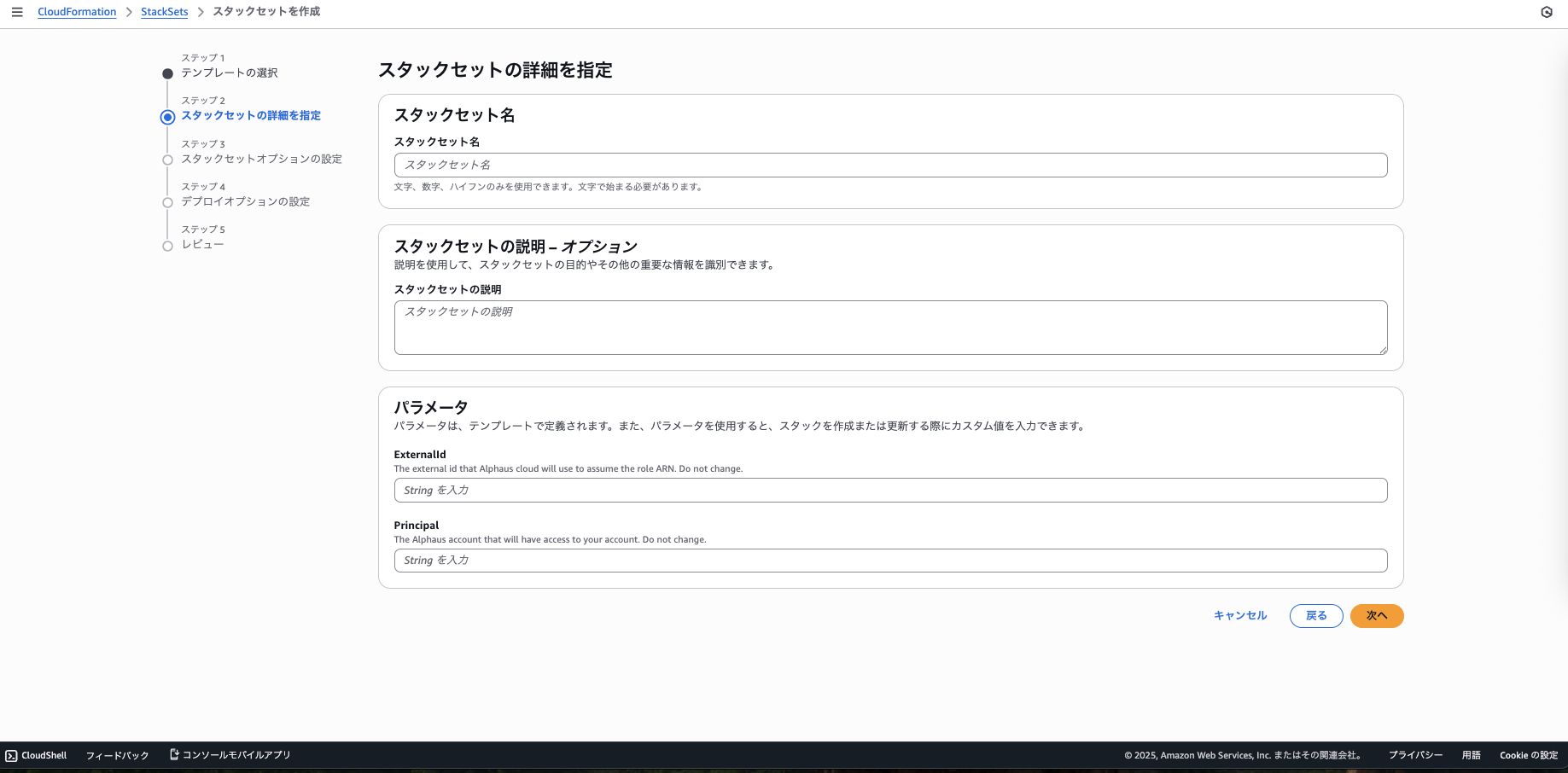Open StackSets from the breadcrumb trail
The height and width of the screenshot is (773, 1568).
(164, 11)
